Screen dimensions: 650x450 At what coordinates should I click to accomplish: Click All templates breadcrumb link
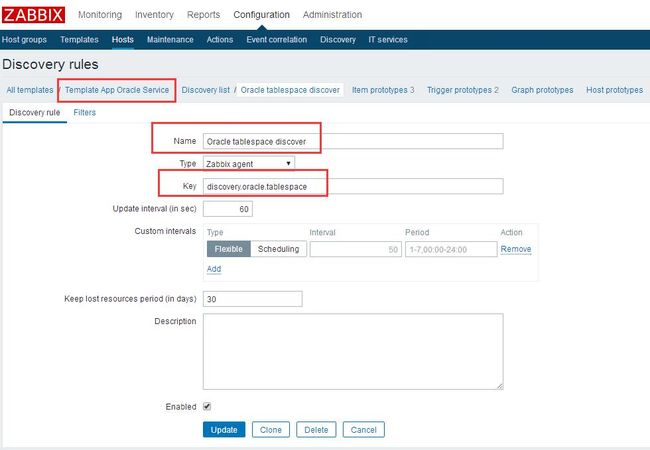pyautogui.click(x=30, y=90)
